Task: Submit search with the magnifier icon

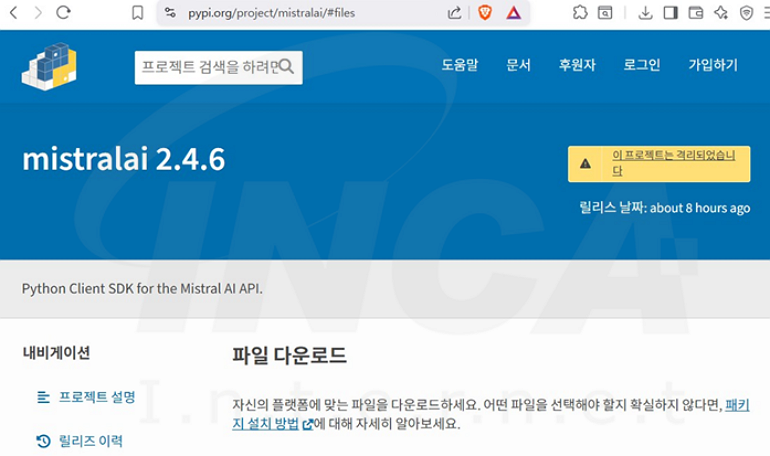Action: click(x=286, y=67)
